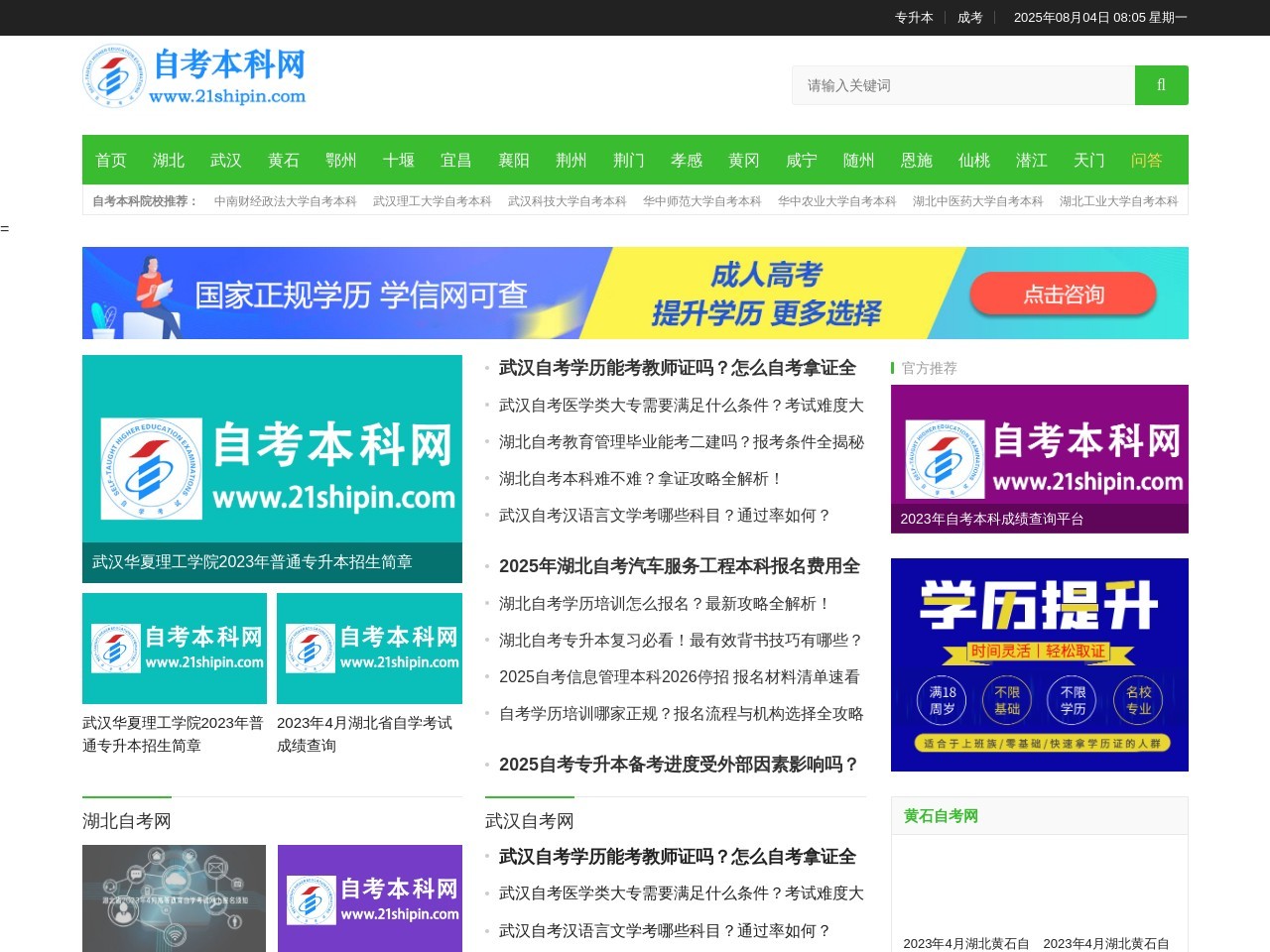Open the 黄石自考网 section heading
1270x952 pixels.
click(941, 816)
